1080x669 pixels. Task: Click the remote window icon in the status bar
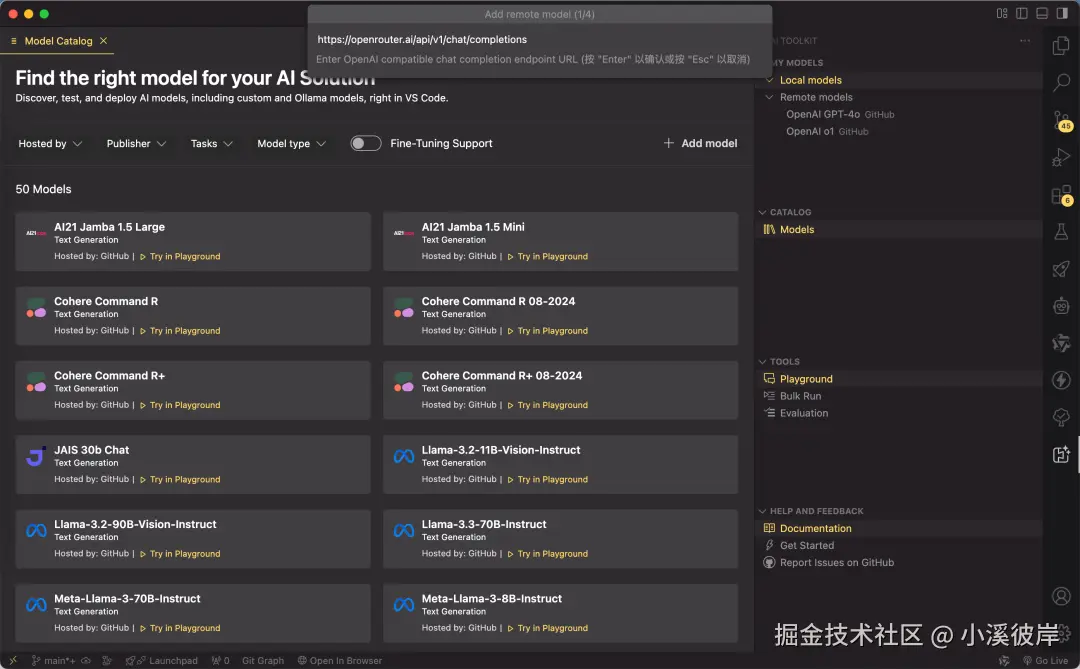coord(12,660)
